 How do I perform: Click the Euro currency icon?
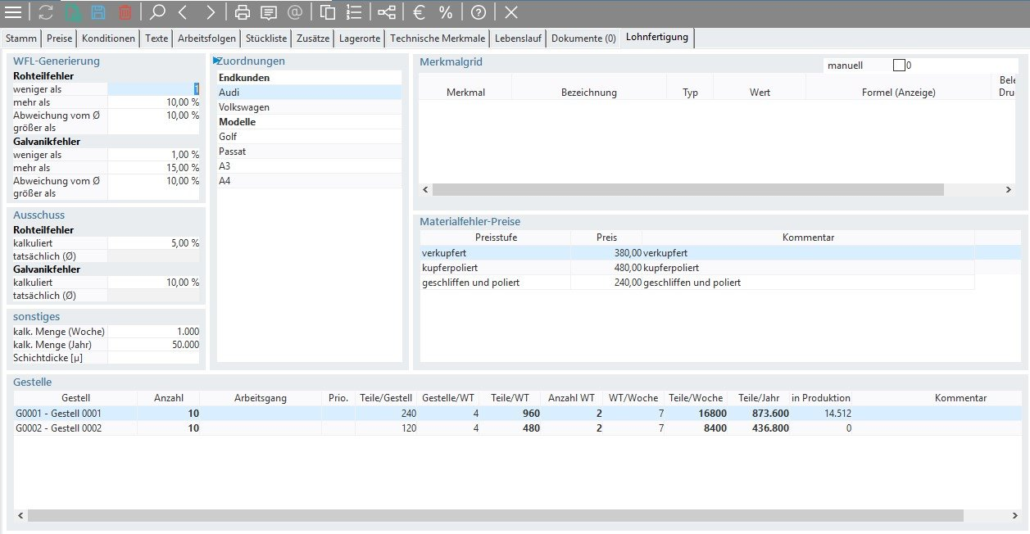421,13
